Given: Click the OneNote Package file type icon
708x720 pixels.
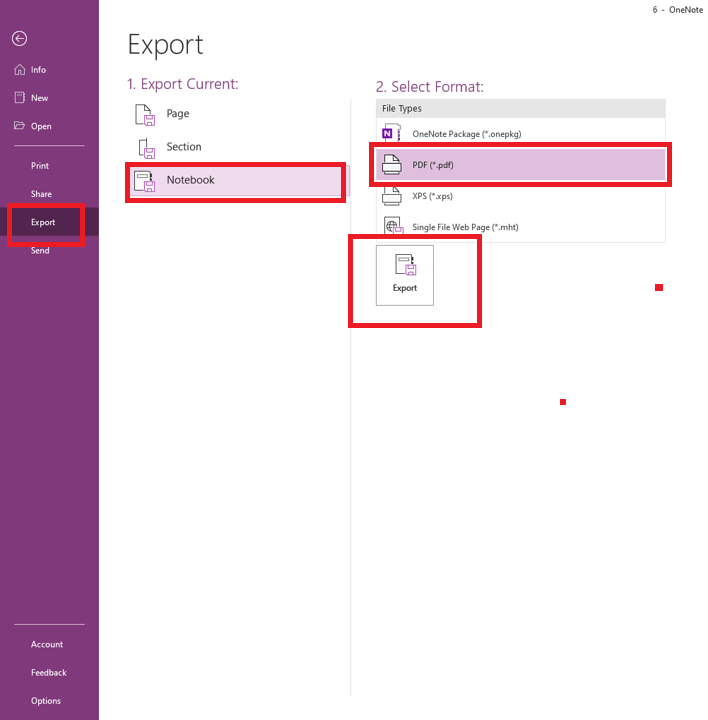Looking at the screenshot, I should 392,132.
